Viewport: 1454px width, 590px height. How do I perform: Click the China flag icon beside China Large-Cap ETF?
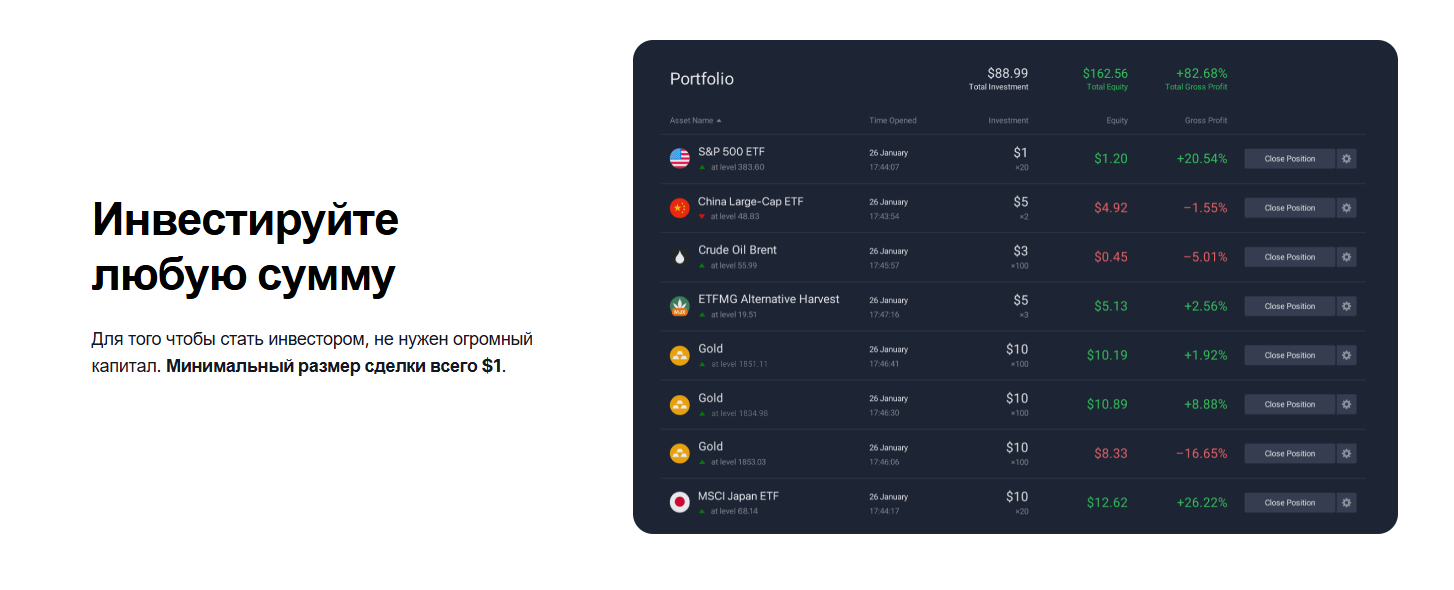pos(680,208)
